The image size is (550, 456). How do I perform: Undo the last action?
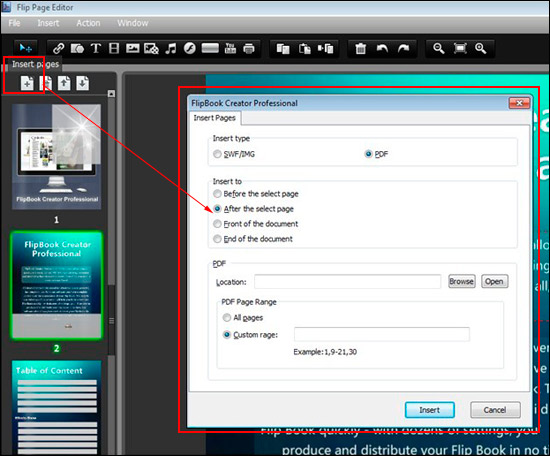tap(382, 48)
